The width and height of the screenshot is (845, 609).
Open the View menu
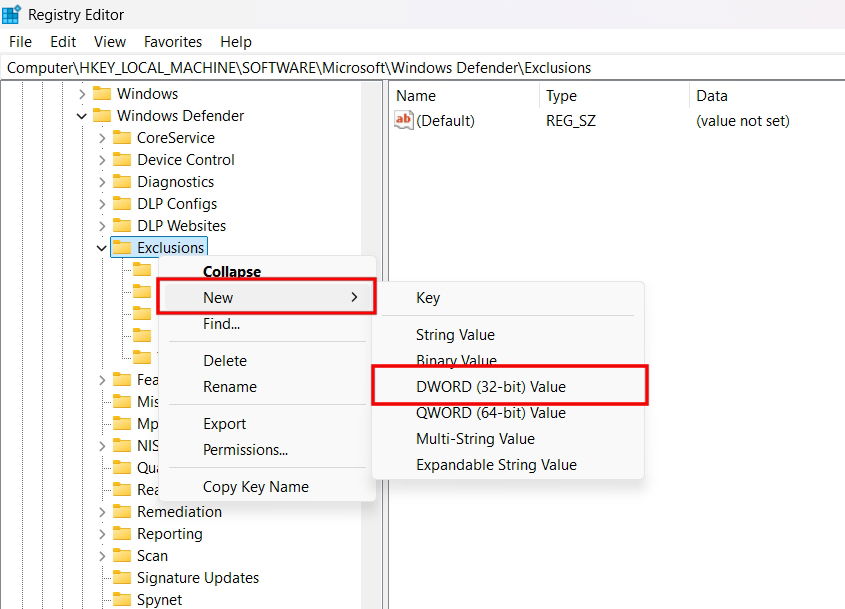tap(109, 42)
